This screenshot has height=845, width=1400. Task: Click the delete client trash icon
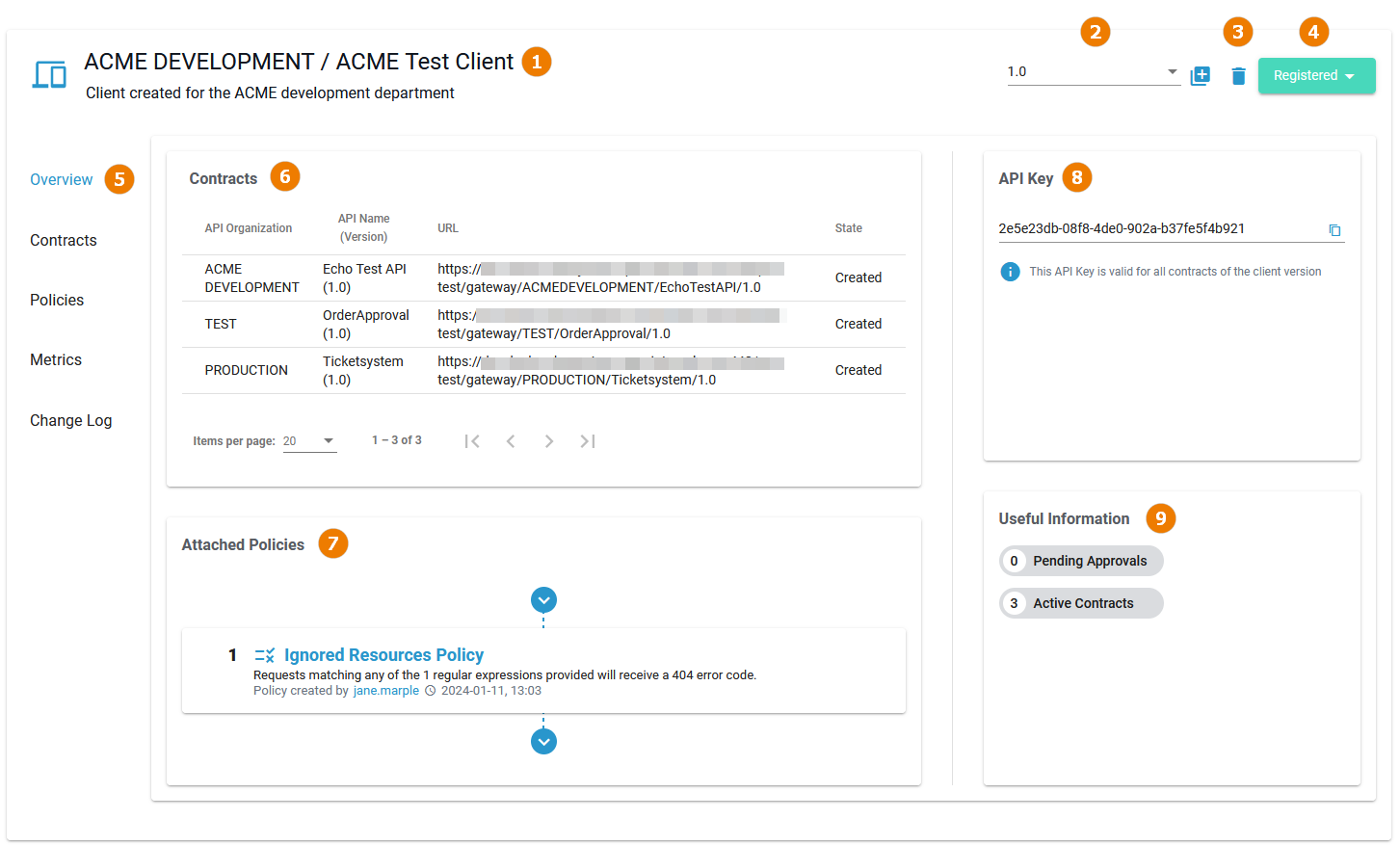1238,76
